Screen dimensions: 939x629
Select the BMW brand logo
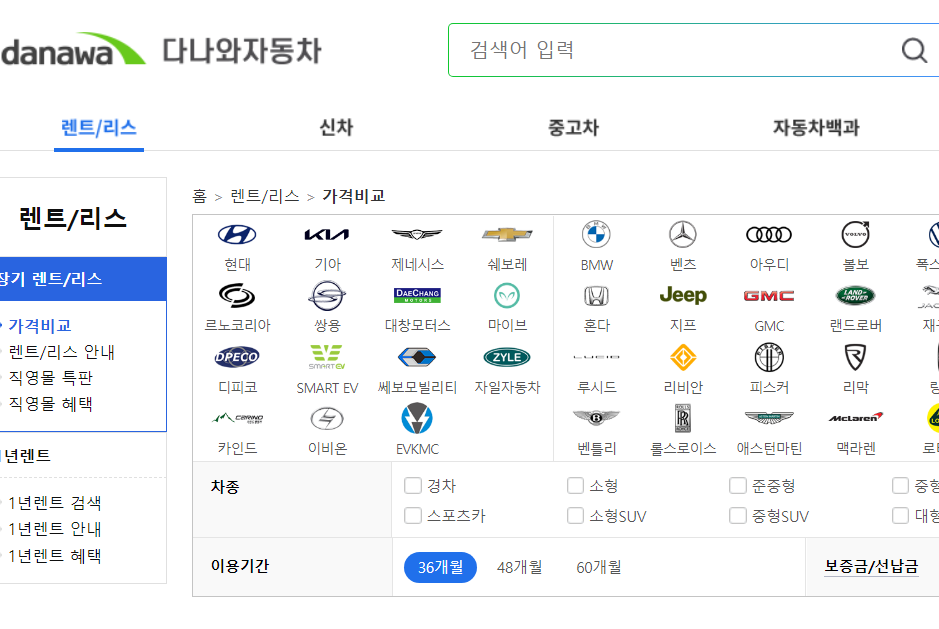tap(596, 234)
